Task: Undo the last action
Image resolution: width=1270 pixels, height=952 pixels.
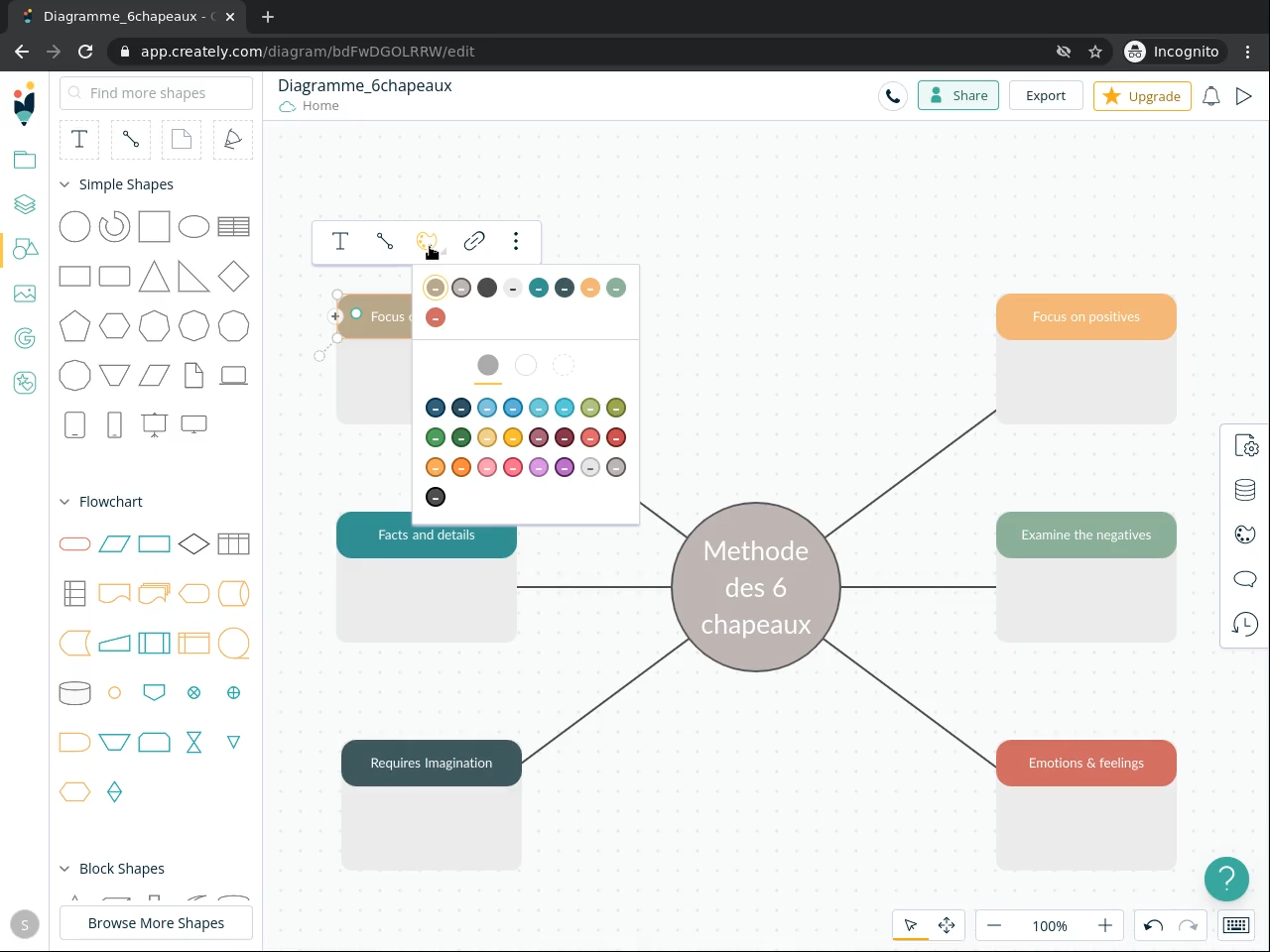Action: coord(1153,925)
